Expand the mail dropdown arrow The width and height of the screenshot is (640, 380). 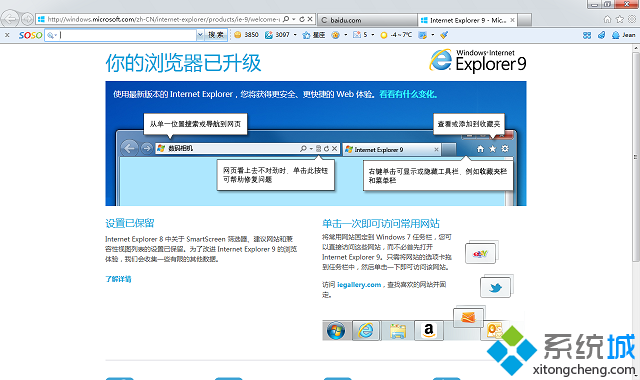click(x=373, y=35)
